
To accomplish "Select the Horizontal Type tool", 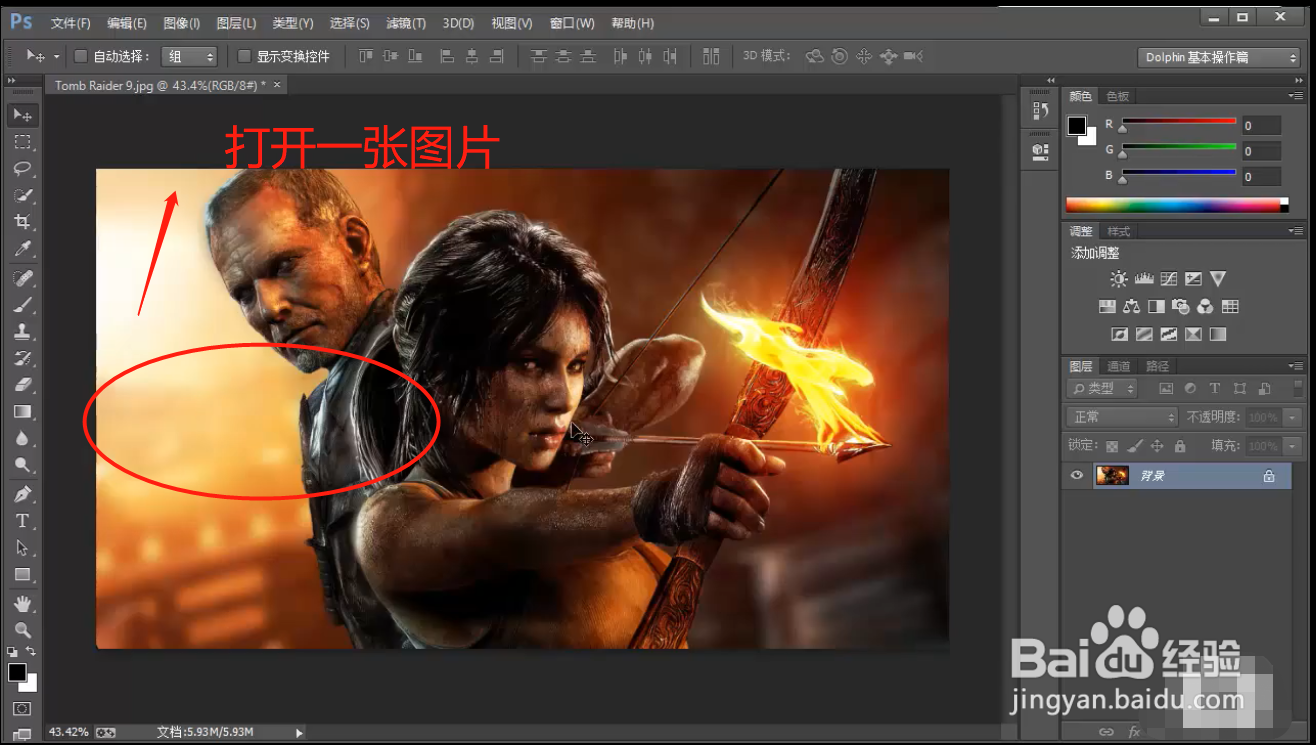I will 22,521.
